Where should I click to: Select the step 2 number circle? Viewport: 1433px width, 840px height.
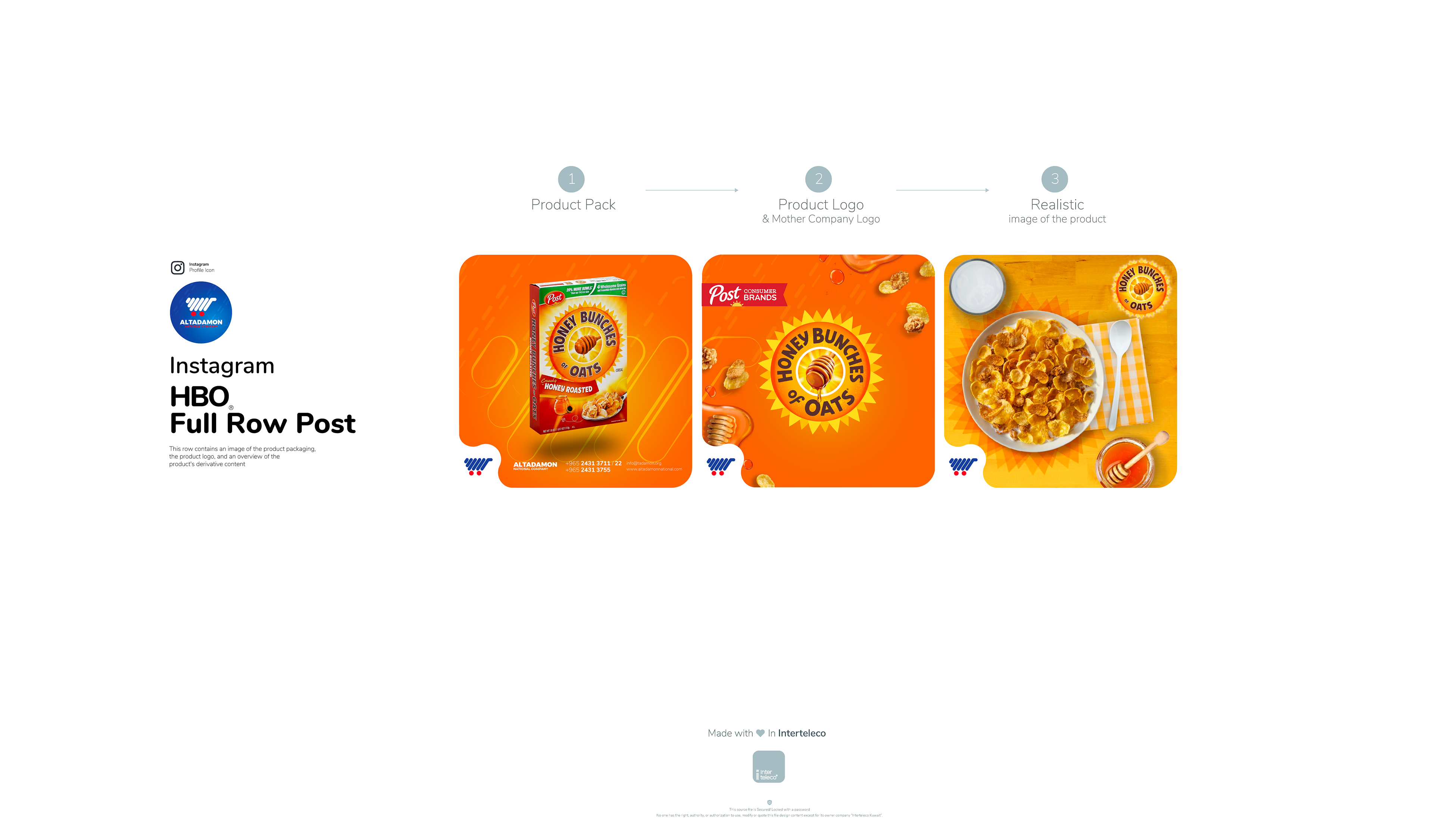(818, 179)
